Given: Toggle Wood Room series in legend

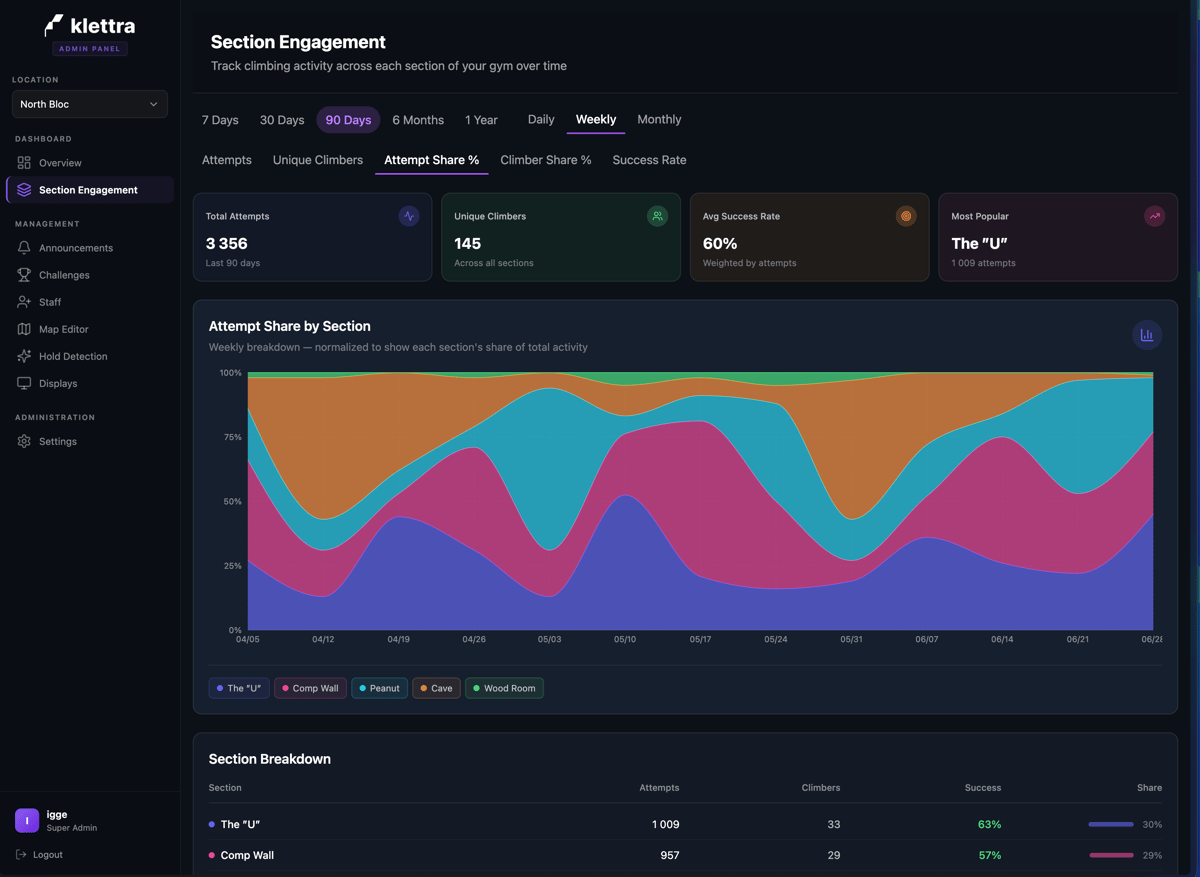Looking at the screenshot, I should click(x=504, y=688).
